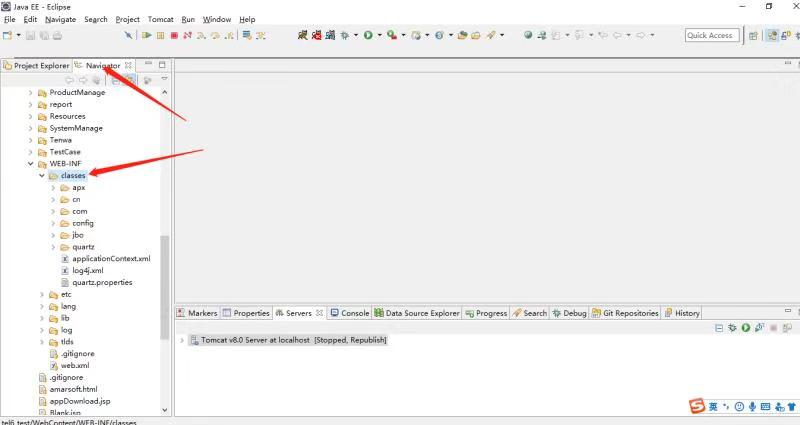800x425 pixels.
Task: Collapse the classes folder
Action: [42, 176]
